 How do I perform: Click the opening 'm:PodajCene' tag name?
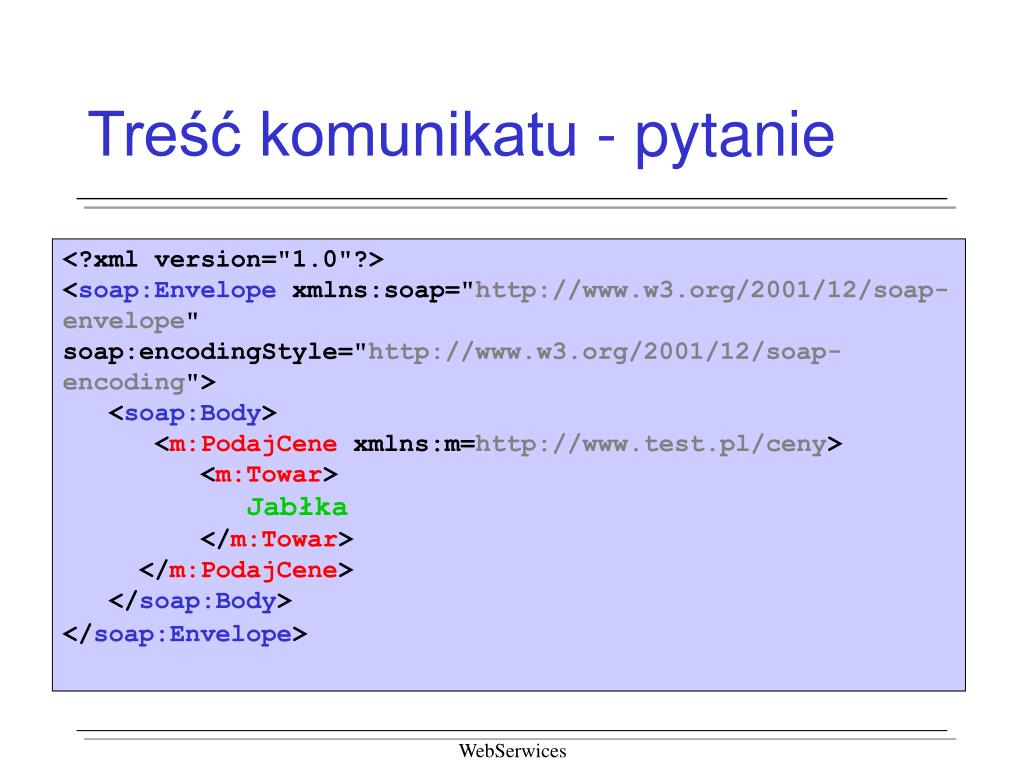253,443
